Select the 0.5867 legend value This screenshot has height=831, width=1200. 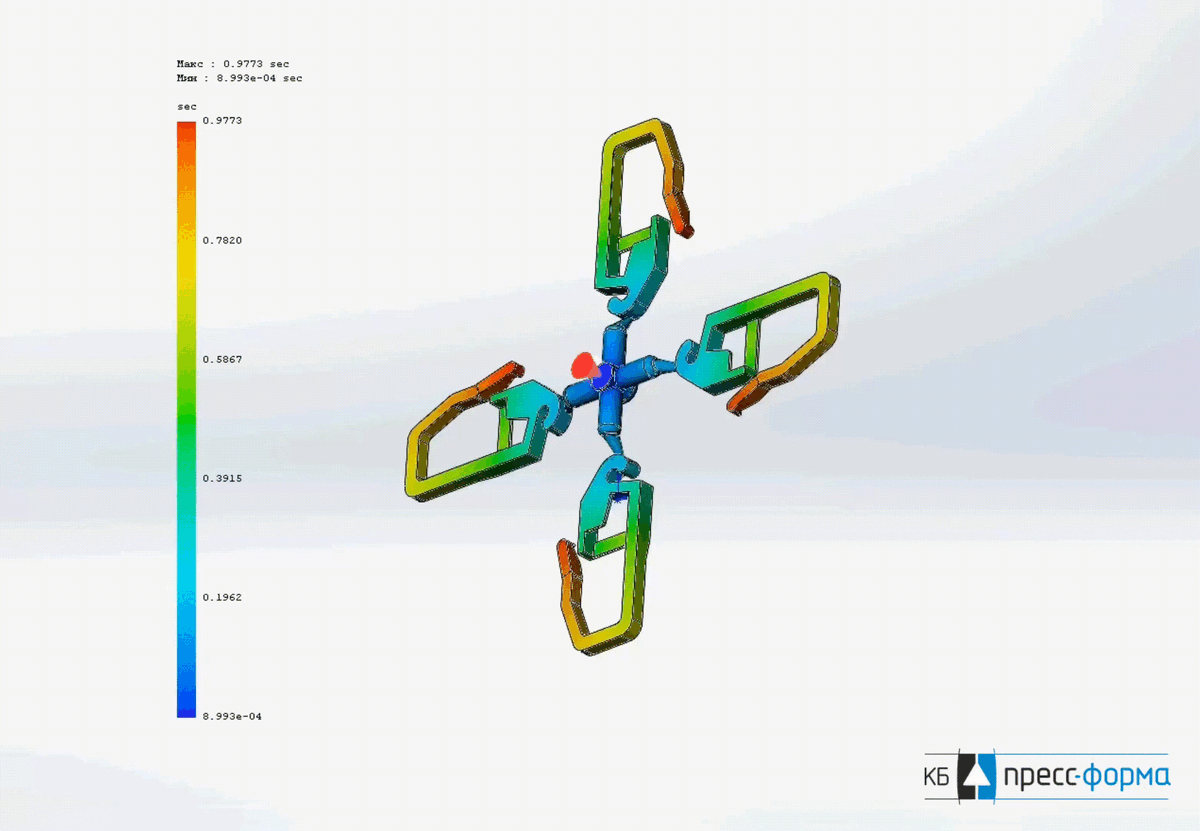[x=222, y=359]
